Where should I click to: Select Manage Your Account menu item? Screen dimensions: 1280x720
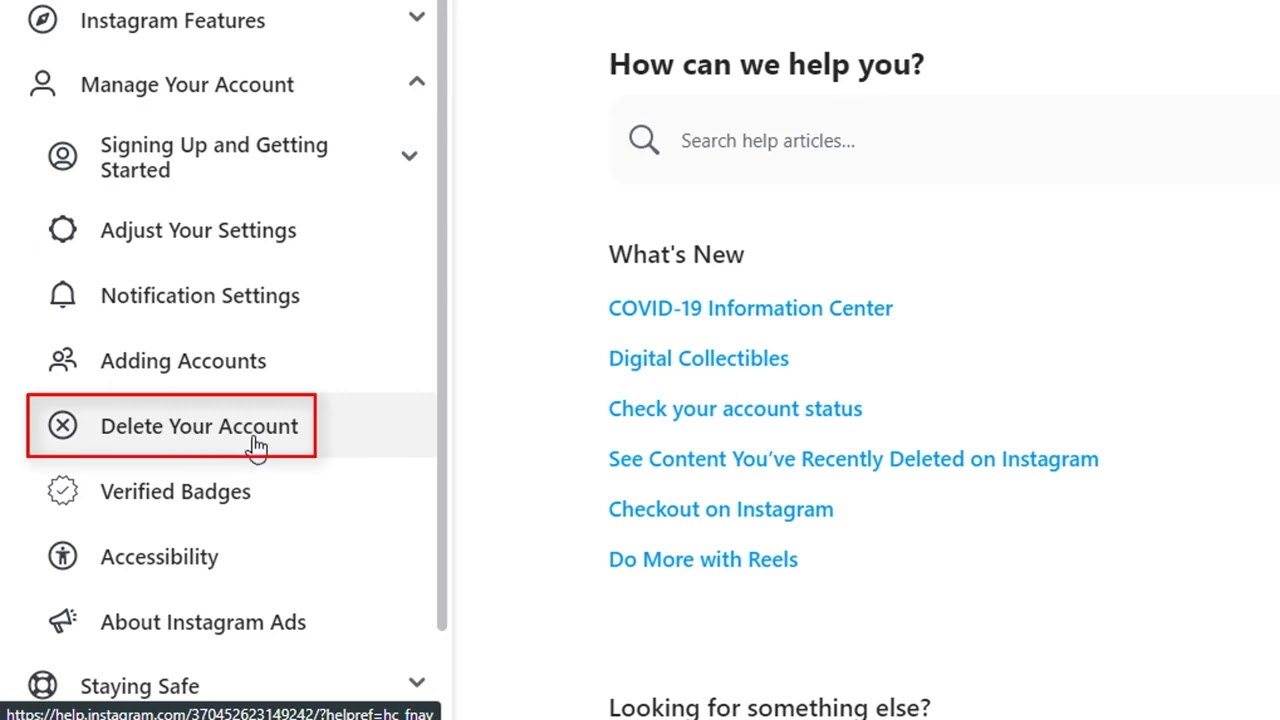187,84
